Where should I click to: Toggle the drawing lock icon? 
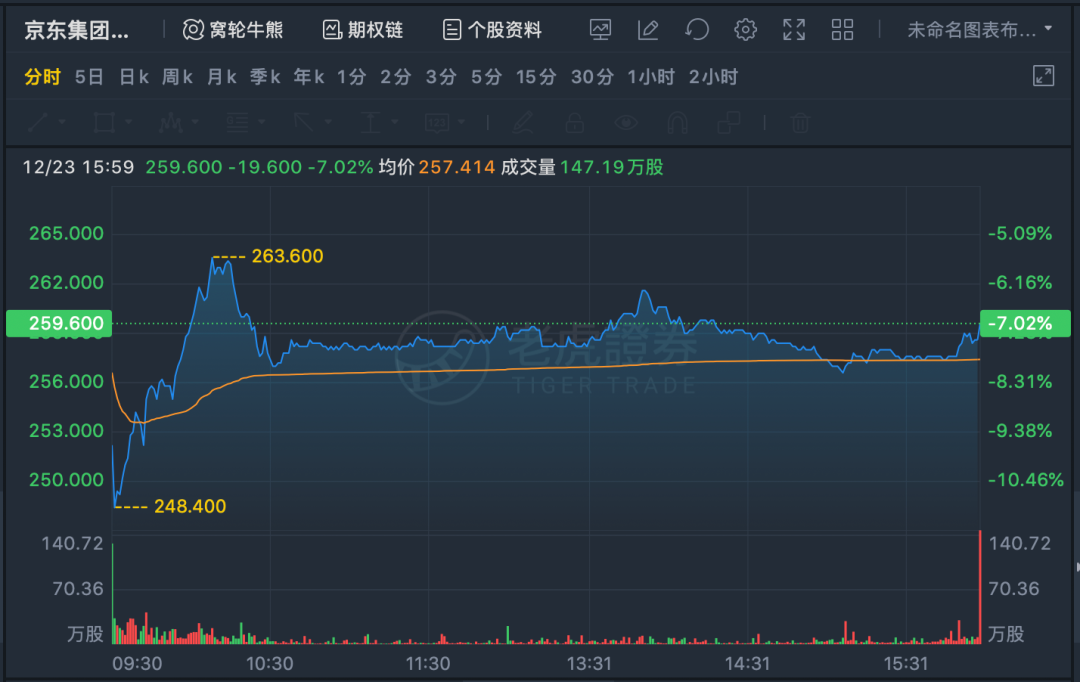pos(575,122)
